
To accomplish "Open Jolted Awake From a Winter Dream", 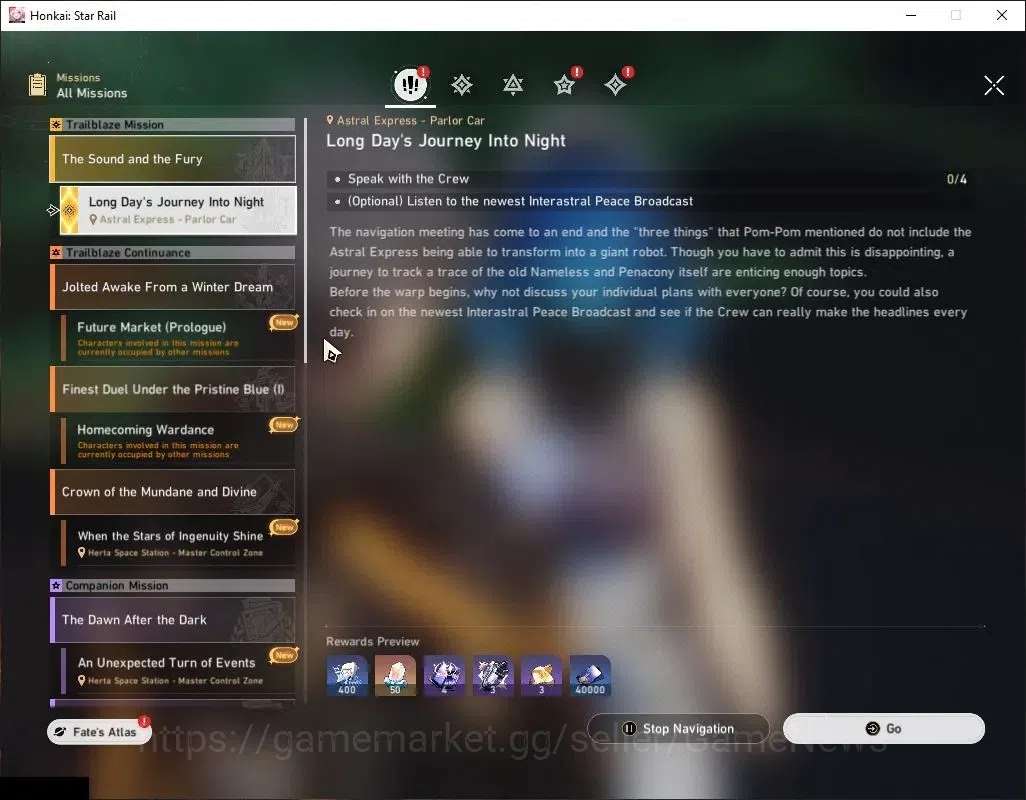I will 173,287.
